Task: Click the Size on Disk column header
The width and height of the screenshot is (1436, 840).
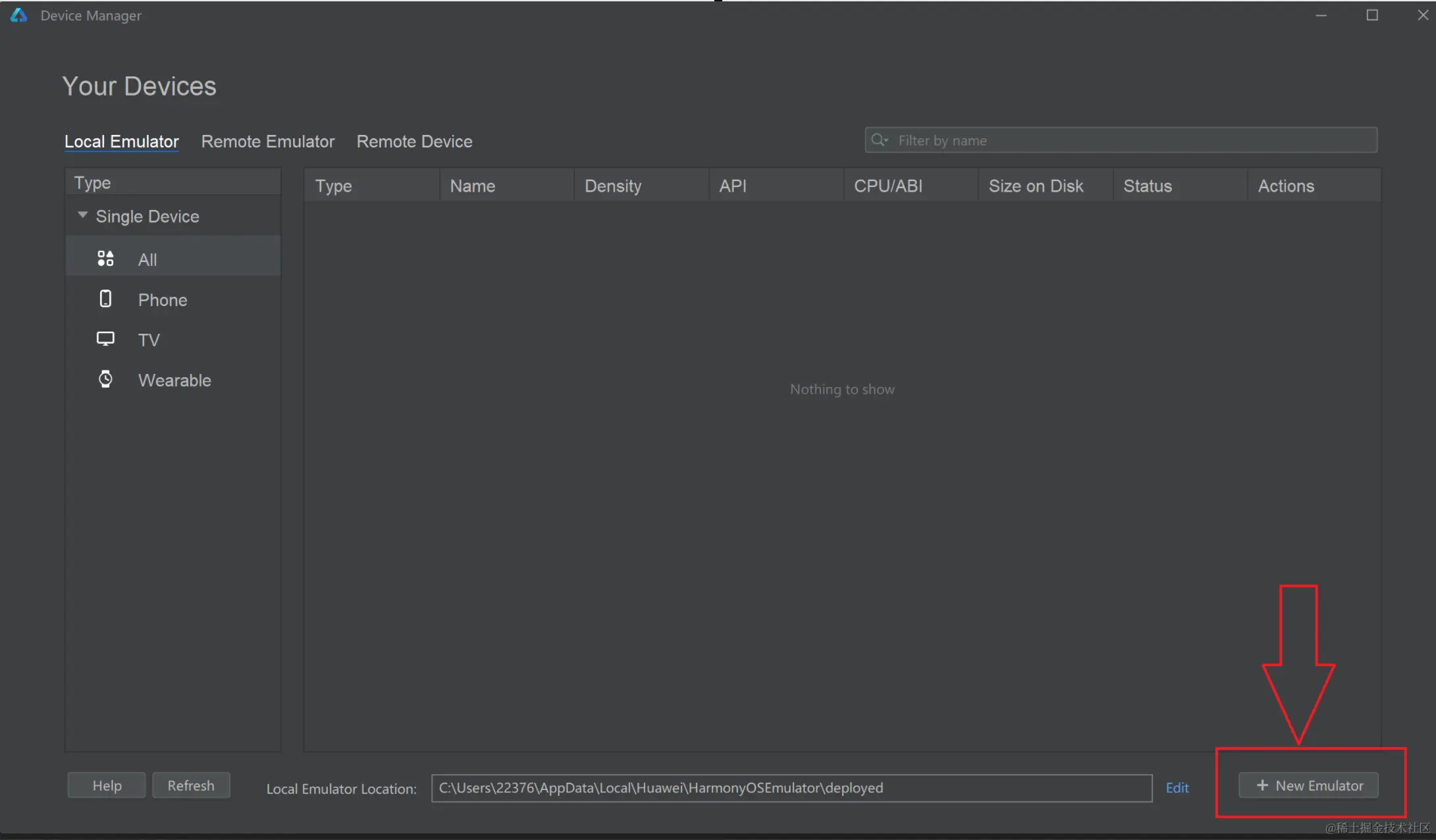Action: click(x=1036, y=186)
